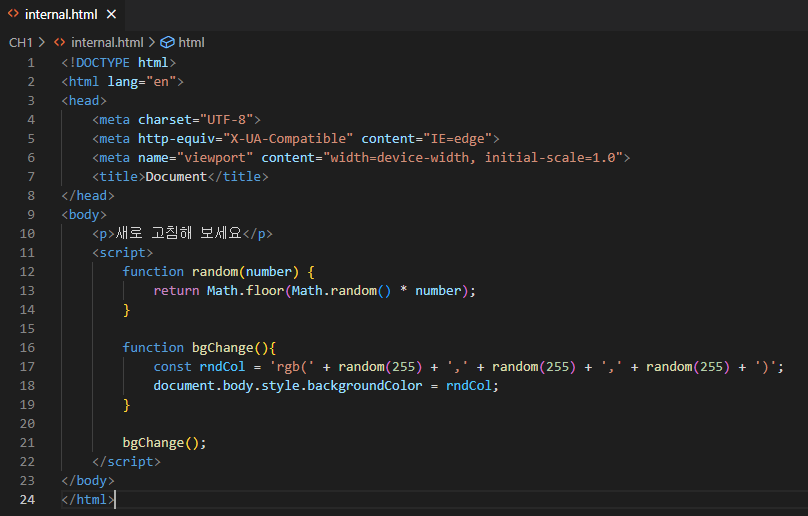Click rndCol variable declaration on line 17
Screen dimensions: 808x516
(x=223, y=367)
